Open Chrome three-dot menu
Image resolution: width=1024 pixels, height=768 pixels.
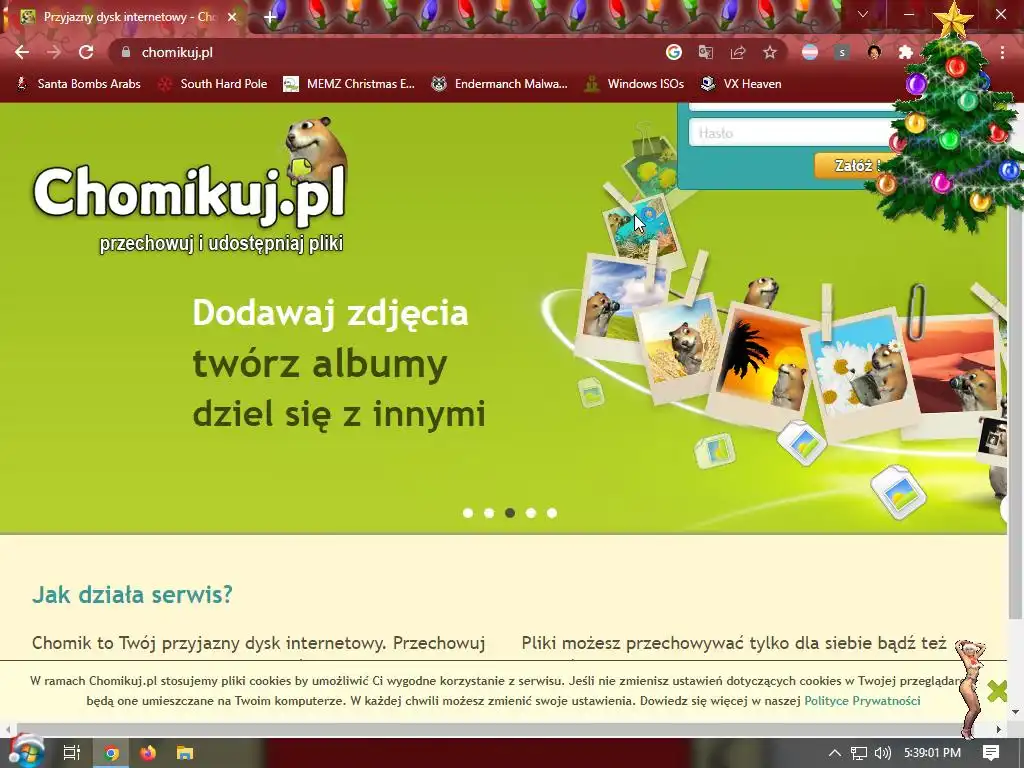pos(1002,52)
